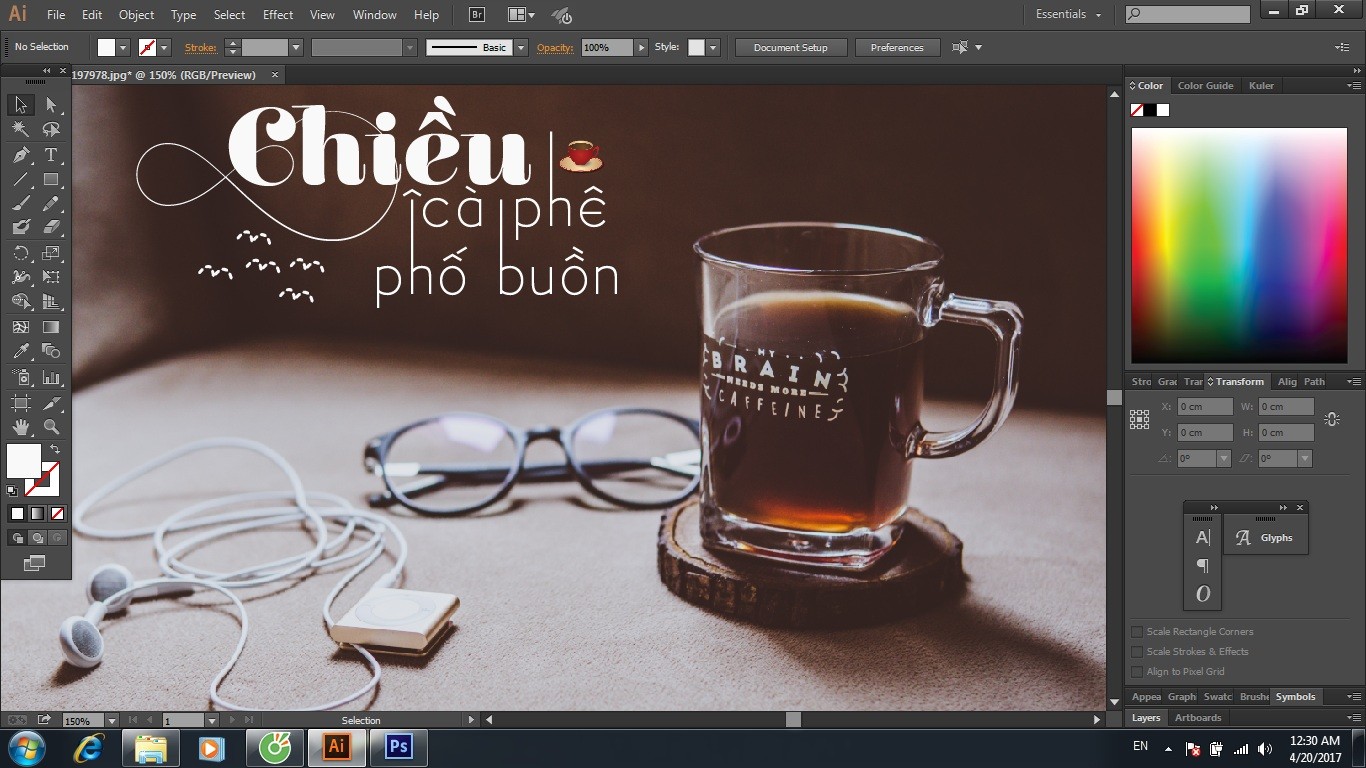Expand the Basic brush definition dropdown
1366x768 pixels.
coord(520,47)
